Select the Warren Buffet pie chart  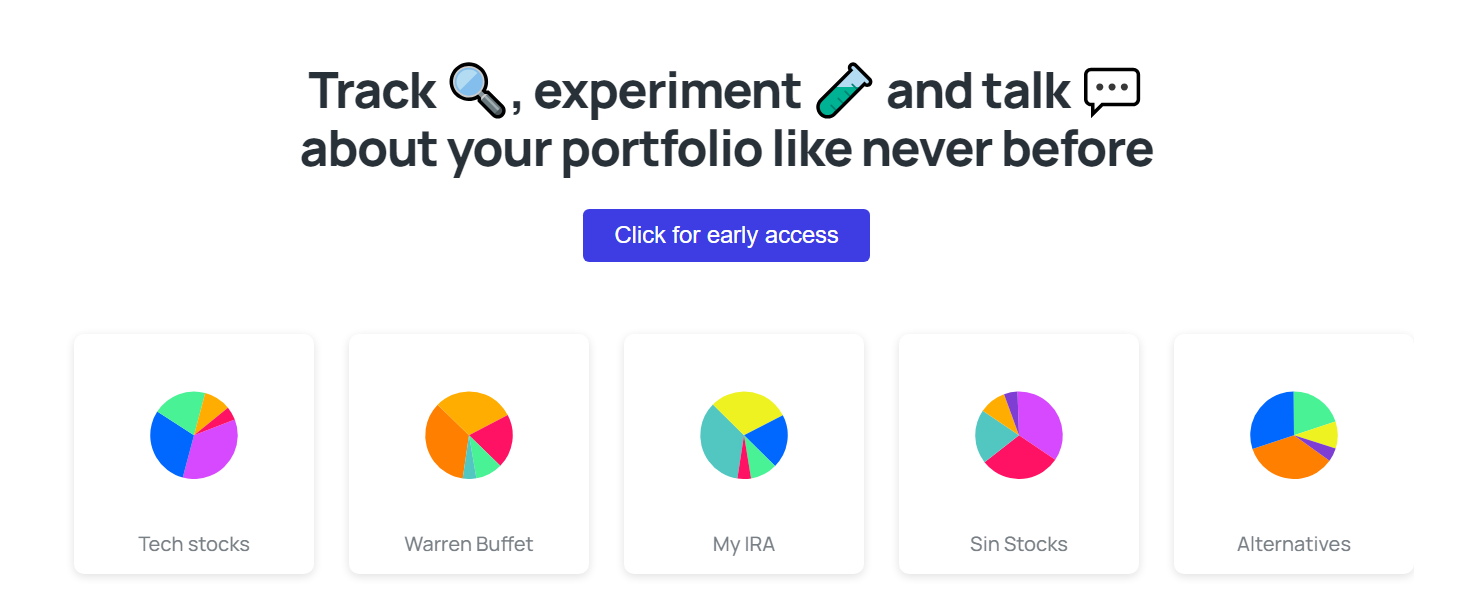(x=469, y=435)
